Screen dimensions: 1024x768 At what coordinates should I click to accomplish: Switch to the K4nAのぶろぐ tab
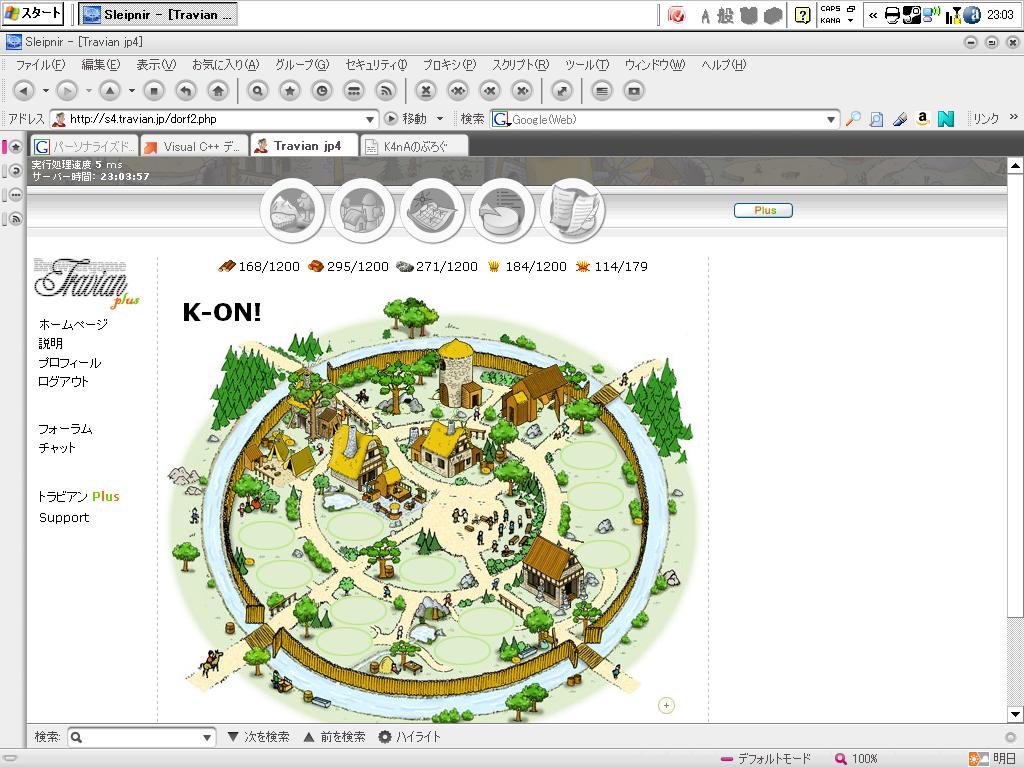(415, 146)
